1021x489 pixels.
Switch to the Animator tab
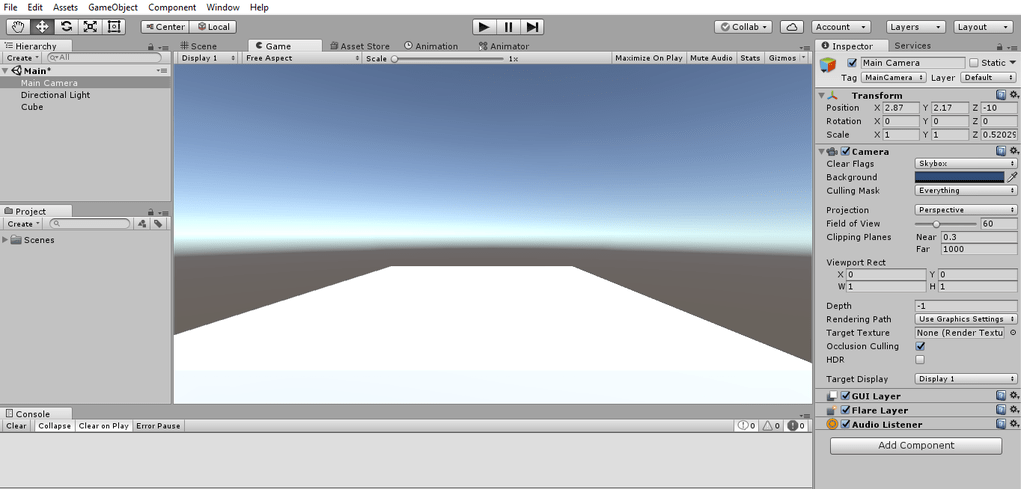point(503,46)
